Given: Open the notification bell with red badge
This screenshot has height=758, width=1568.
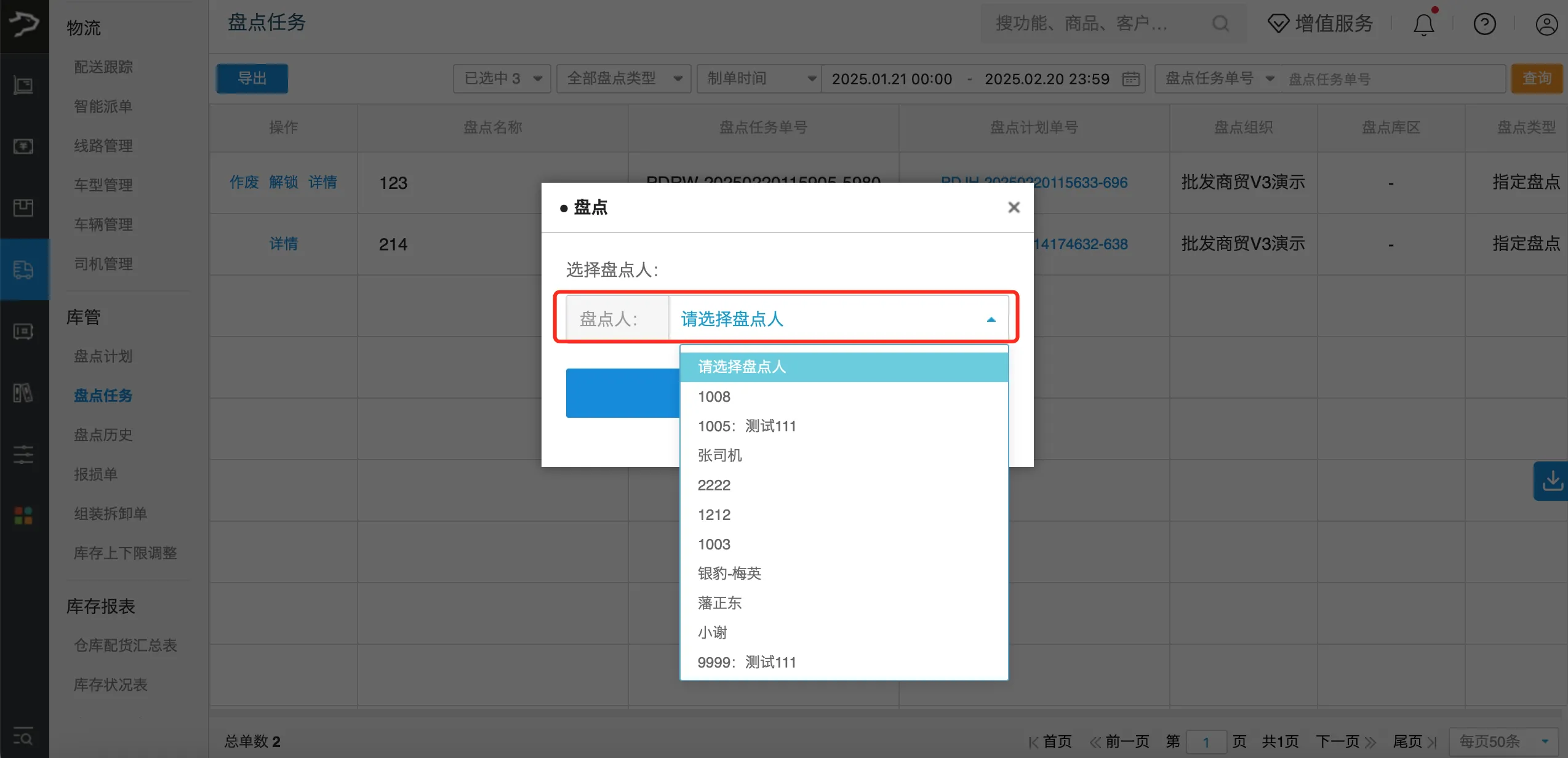Looking at the screenshot, I should (x=1423, y=23).
